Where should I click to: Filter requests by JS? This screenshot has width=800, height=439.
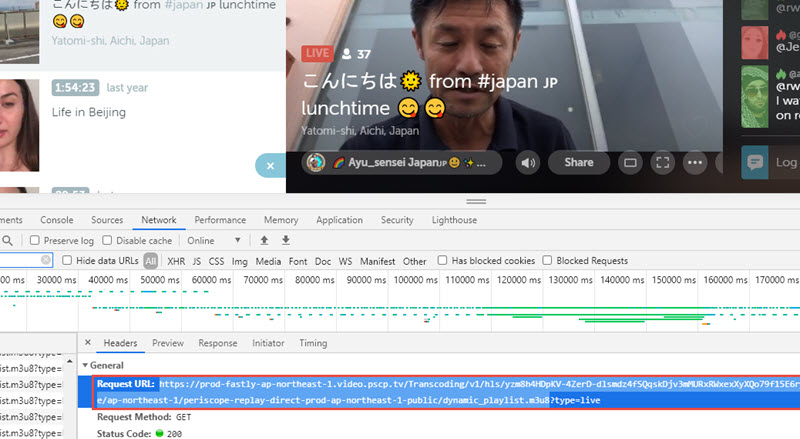[x=197, y=261]
